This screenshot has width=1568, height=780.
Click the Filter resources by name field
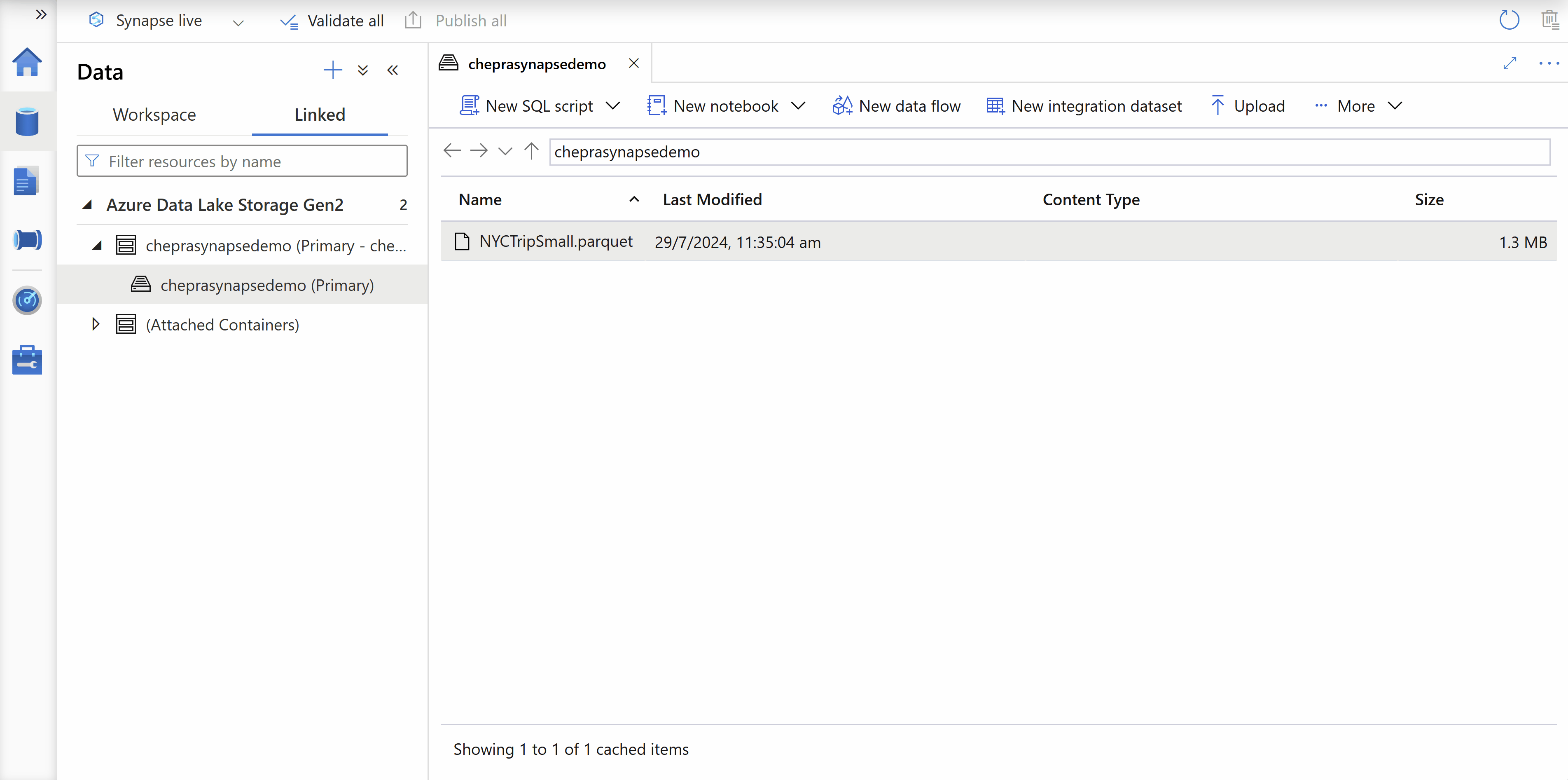[x=242, y=162]
